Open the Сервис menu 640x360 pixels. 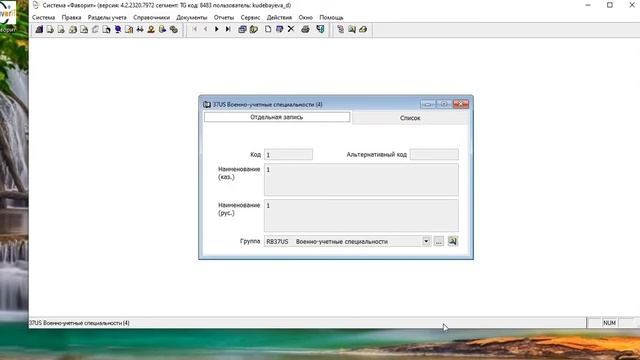[250, 18]
